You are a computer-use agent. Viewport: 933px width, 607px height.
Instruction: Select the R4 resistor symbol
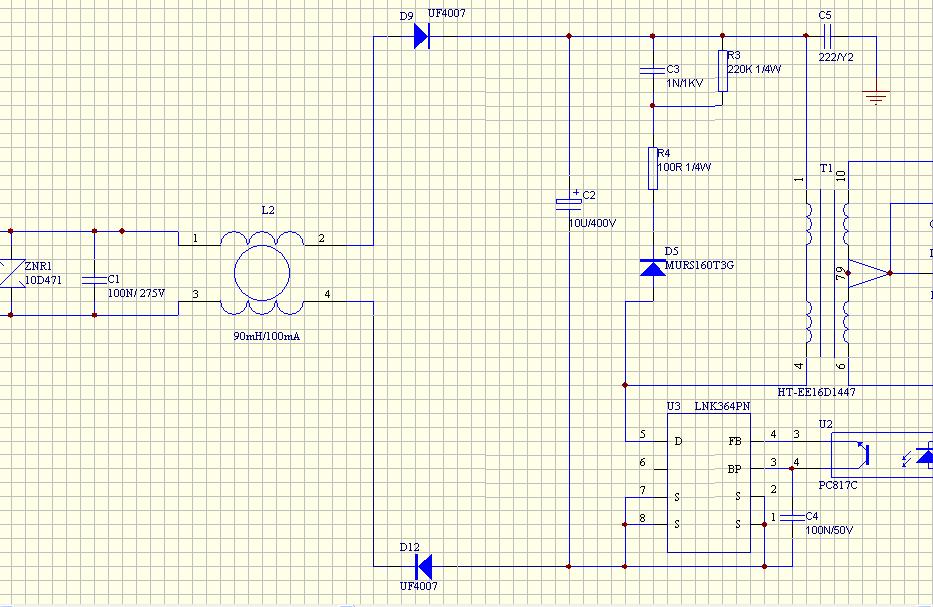point(653,169)
